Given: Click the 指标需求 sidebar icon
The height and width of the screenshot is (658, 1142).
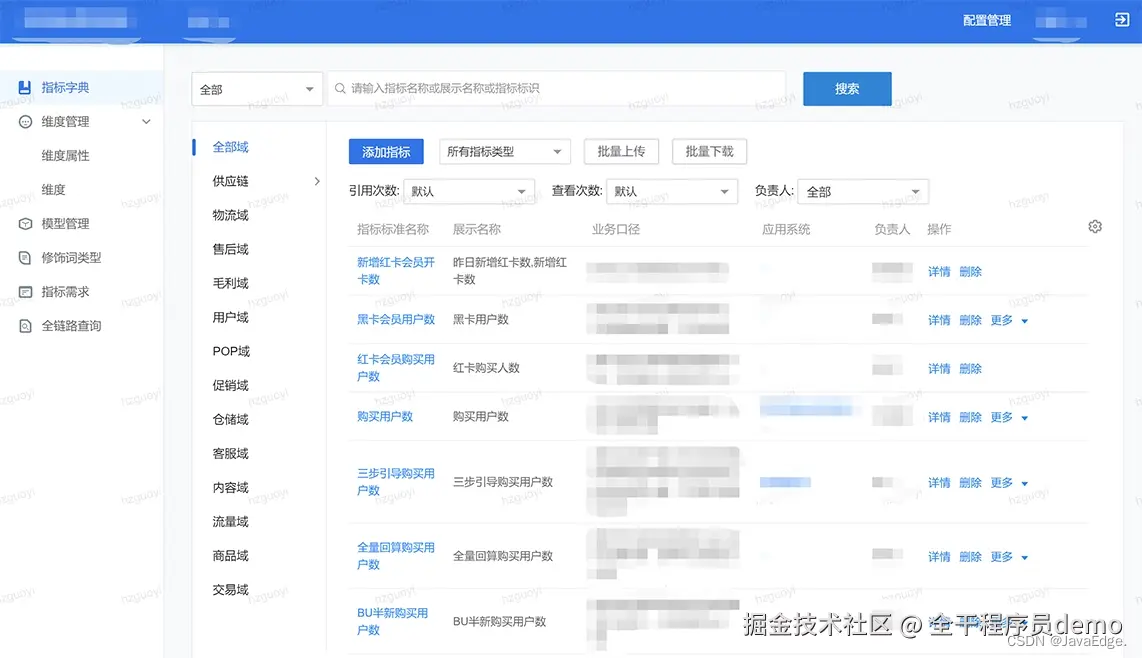Looking at the screenshot, I should coord(25,292).
